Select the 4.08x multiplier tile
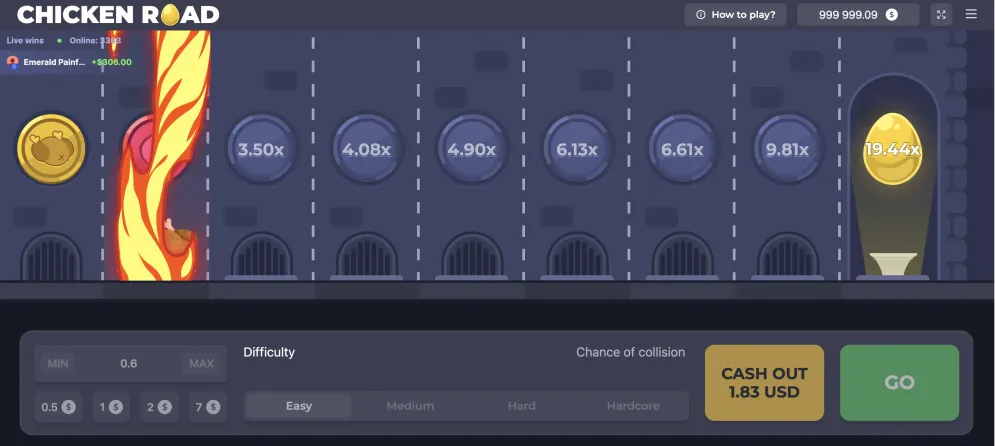Viewport: 995px width, 446px height. coord(366,150)
